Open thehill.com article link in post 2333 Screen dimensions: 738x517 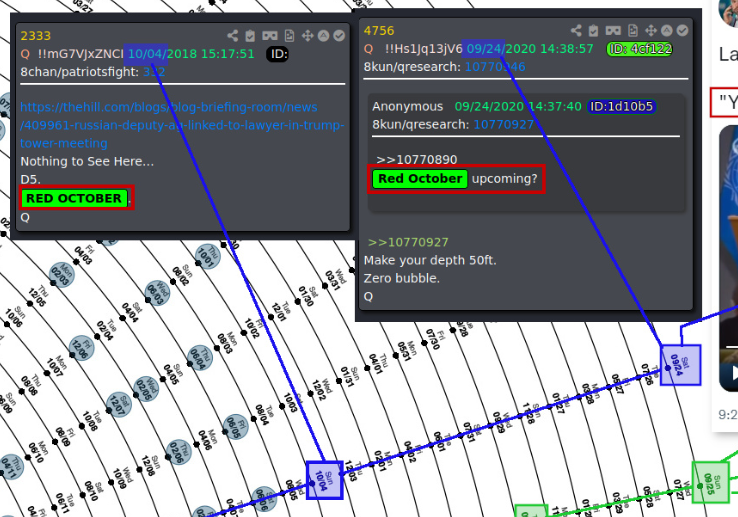point(182,125)
